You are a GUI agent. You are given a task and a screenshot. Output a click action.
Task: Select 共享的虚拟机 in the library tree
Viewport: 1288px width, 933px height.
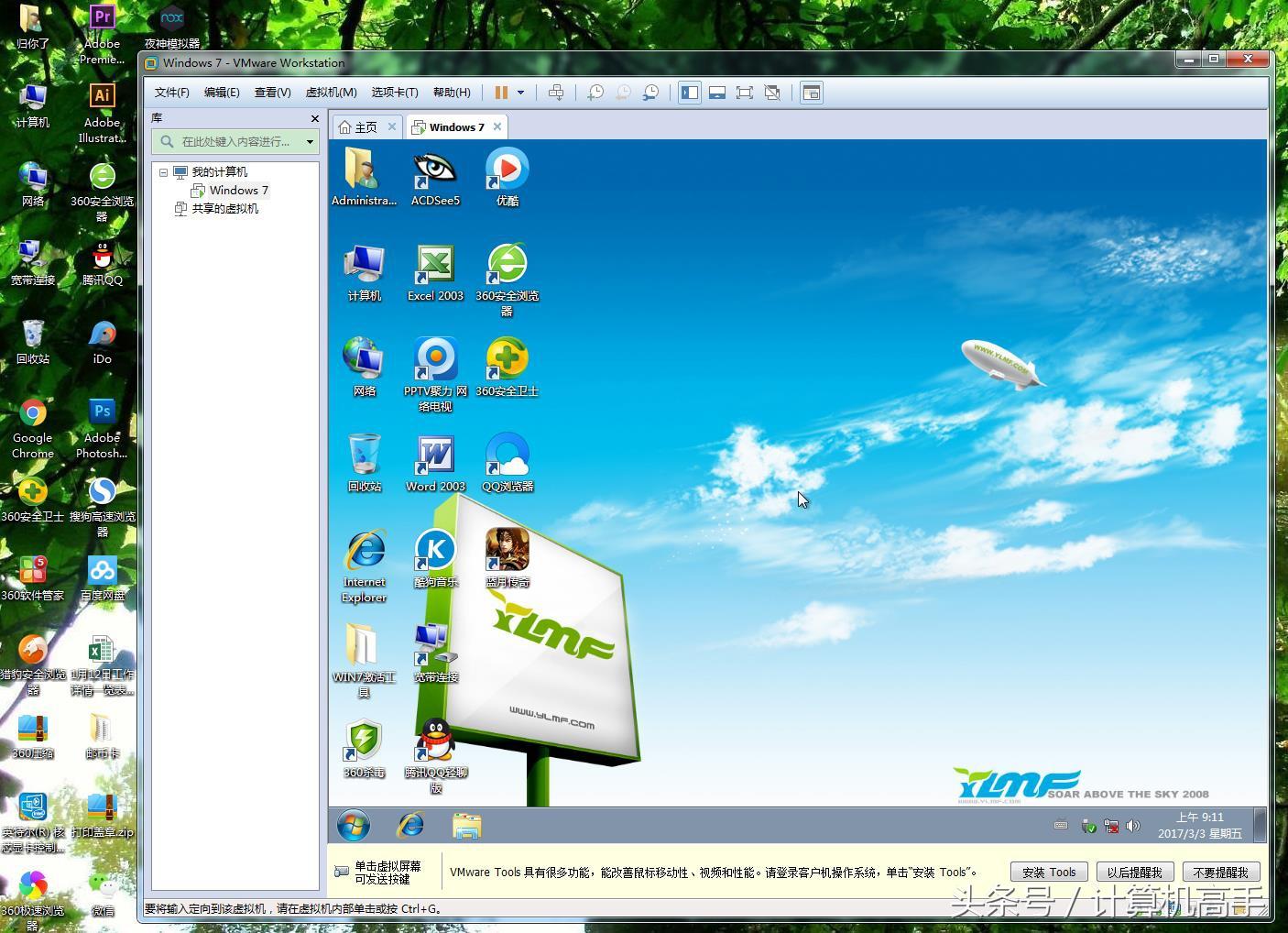pyautogui.click(x=216, y=209)
